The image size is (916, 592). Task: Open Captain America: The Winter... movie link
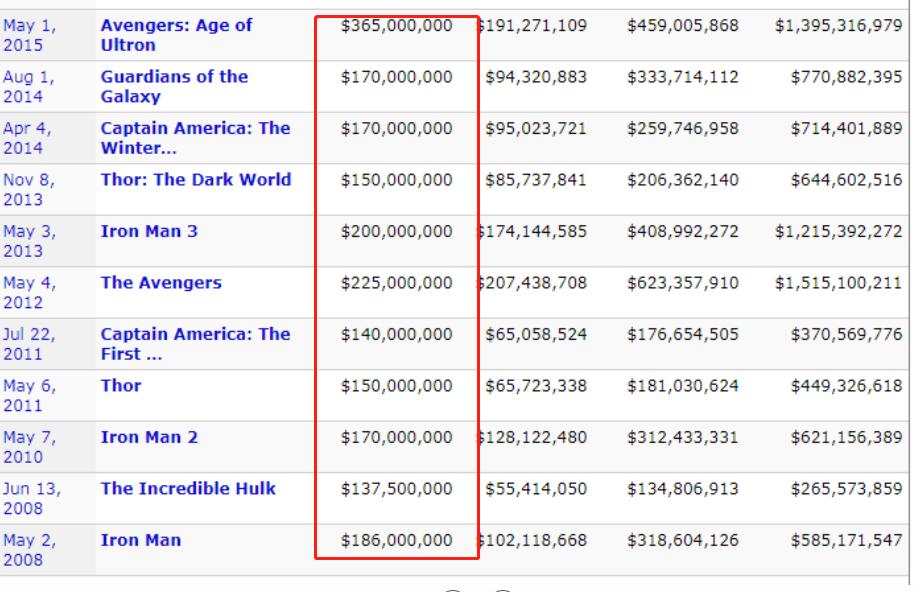click(195, 138)
